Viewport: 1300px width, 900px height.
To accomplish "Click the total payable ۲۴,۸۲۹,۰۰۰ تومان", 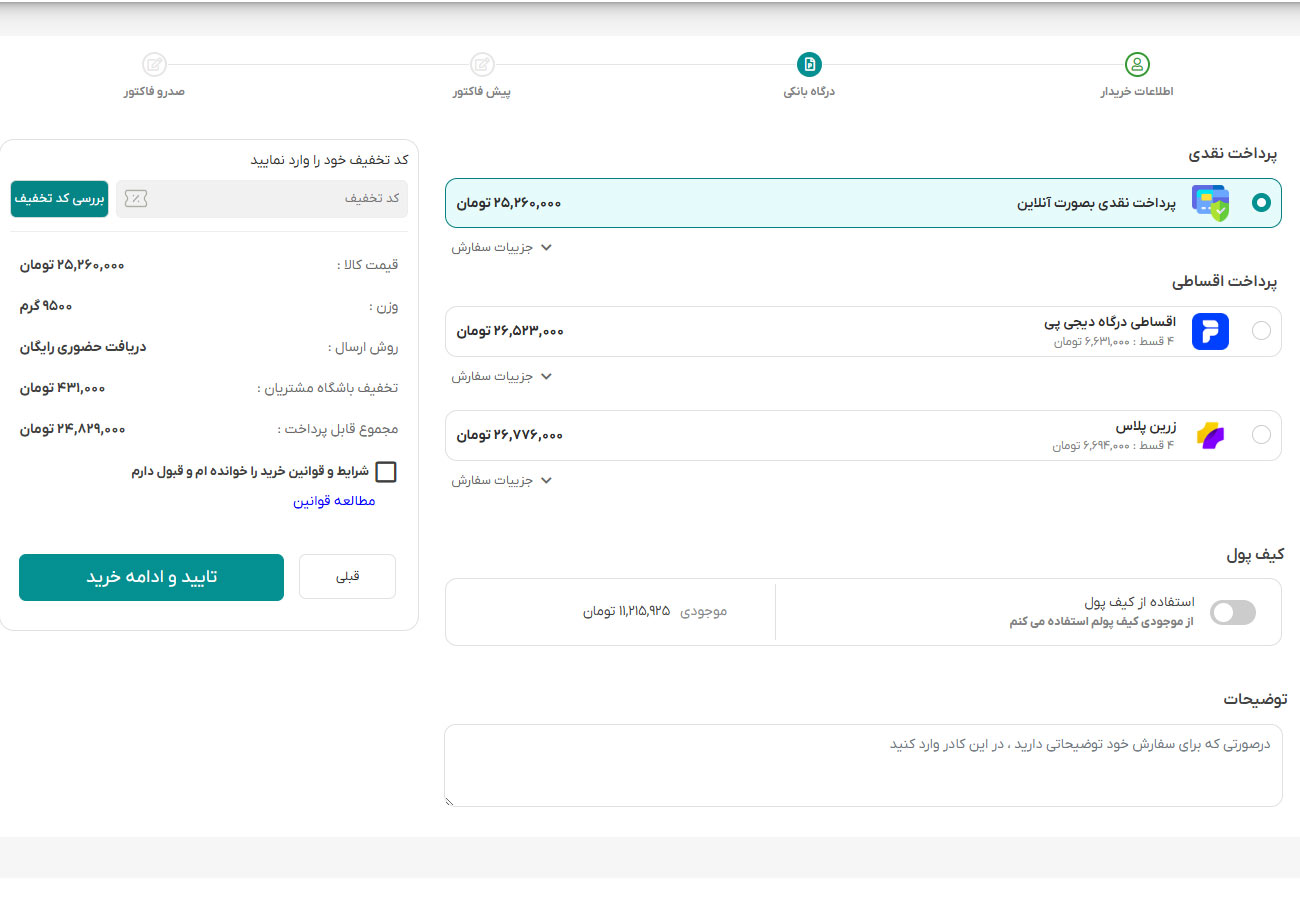I will click(72, 429).
